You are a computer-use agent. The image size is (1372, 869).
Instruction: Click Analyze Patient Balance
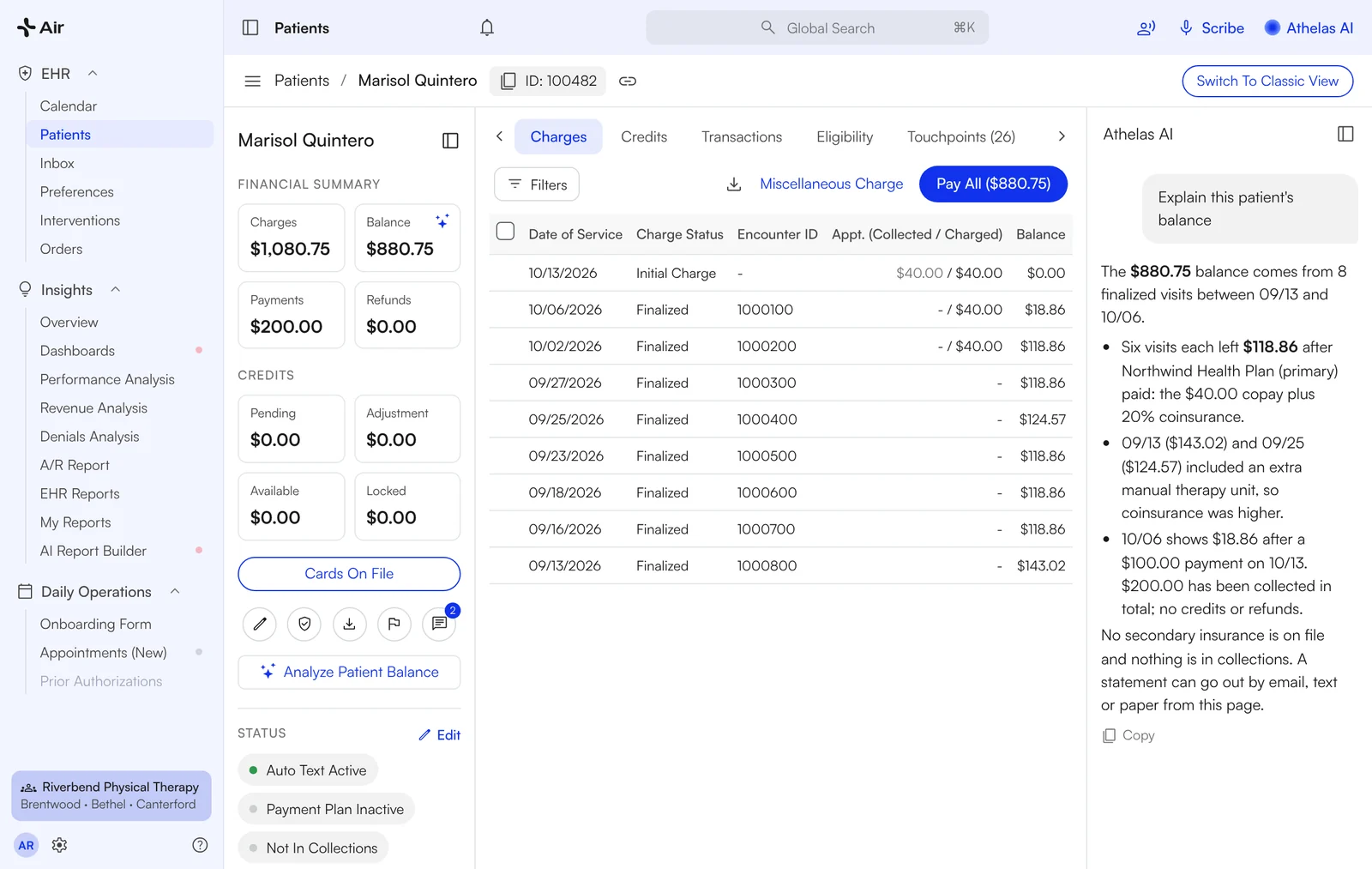pyautogui.click(x=349, y=672)
